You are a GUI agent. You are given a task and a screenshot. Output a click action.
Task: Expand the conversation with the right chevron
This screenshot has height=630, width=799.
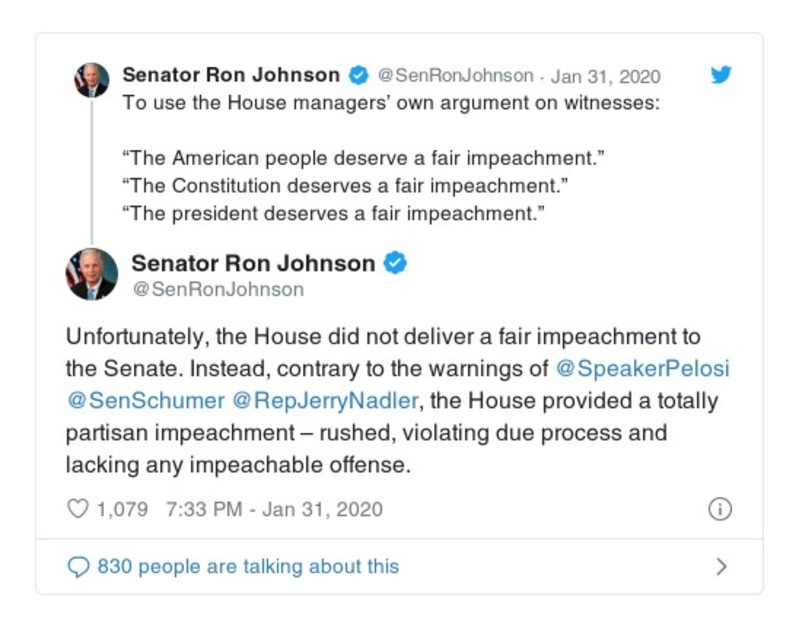point(721,567)
